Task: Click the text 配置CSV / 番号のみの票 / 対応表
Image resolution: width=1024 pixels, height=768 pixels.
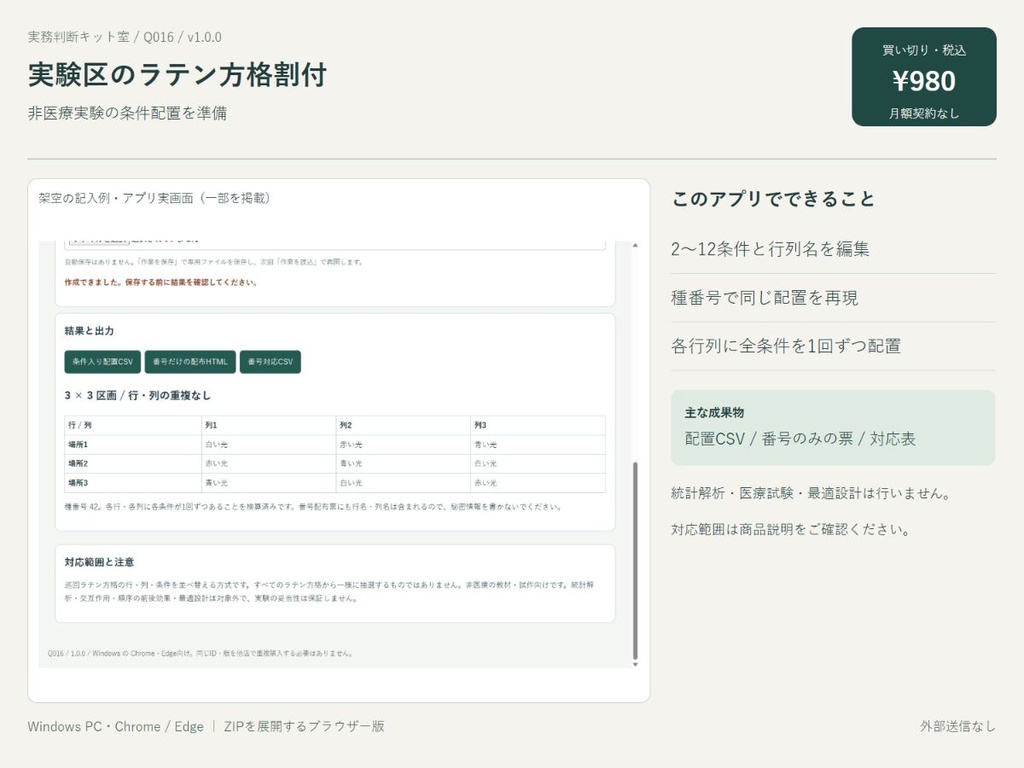Action: click(800, 439)
